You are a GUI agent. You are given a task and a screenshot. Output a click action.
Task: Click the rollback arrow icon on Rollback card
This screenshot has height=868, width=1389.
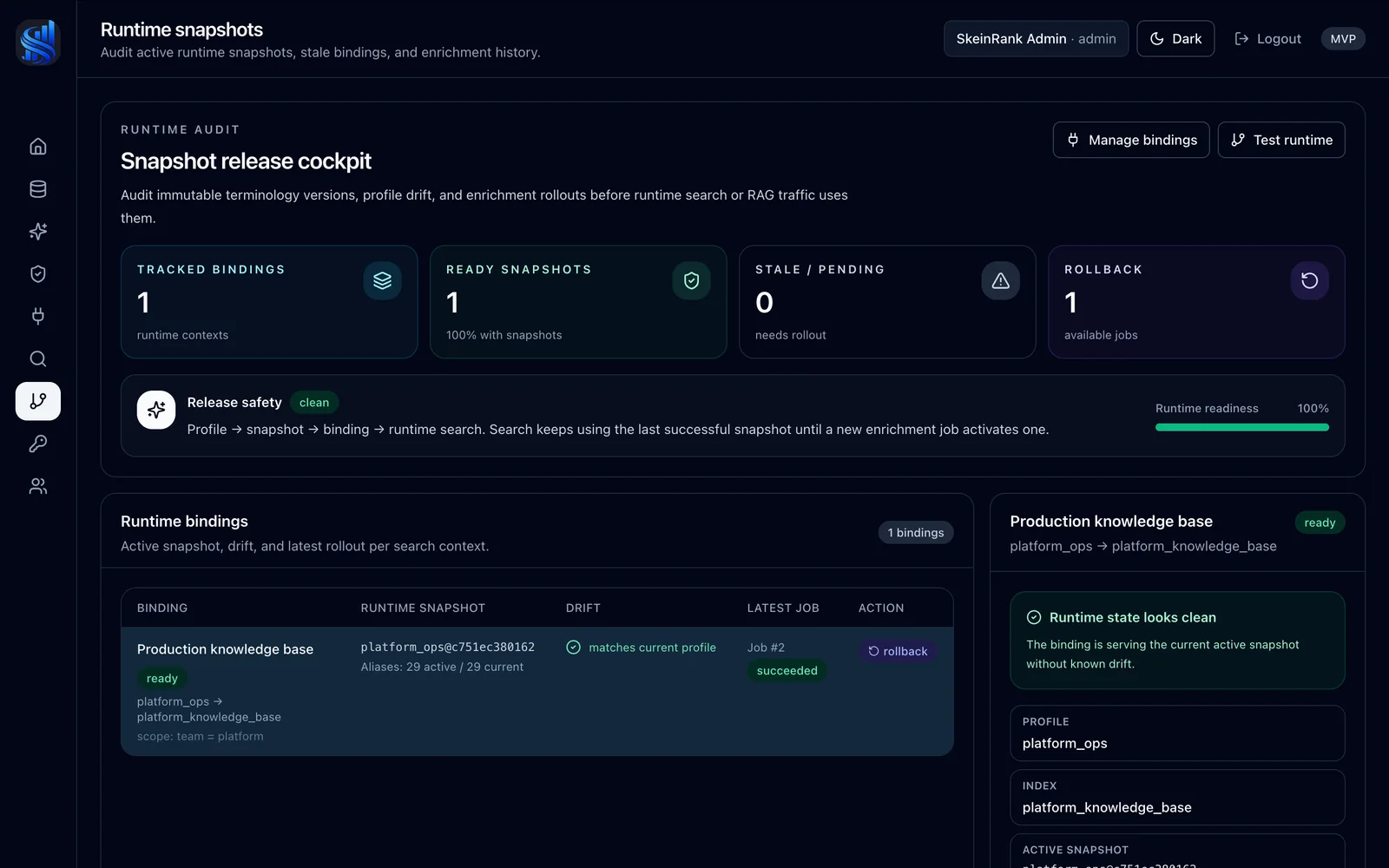[1309, 280]
